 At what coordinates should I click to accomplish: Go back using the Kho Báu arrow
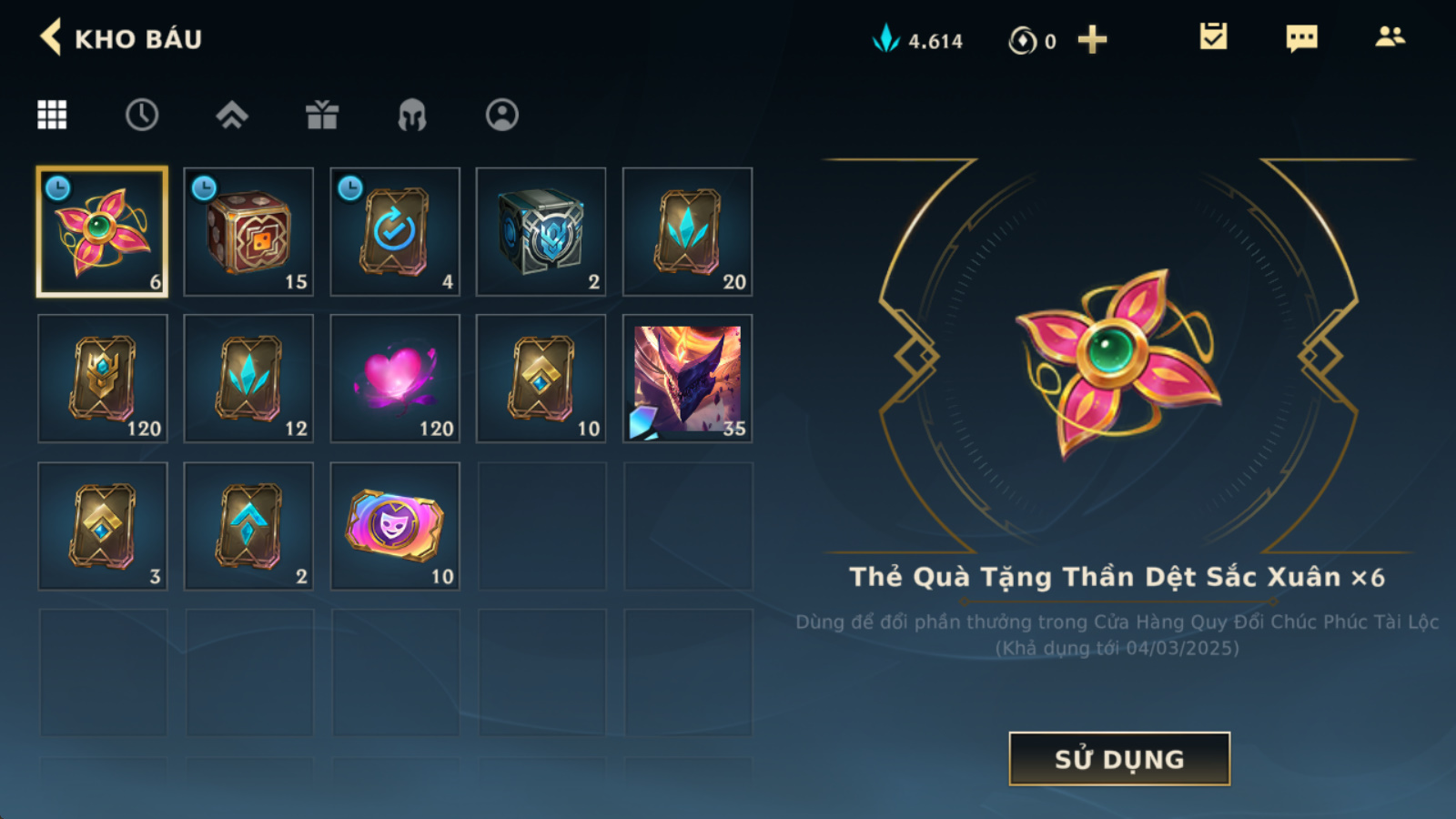(51, 38)
